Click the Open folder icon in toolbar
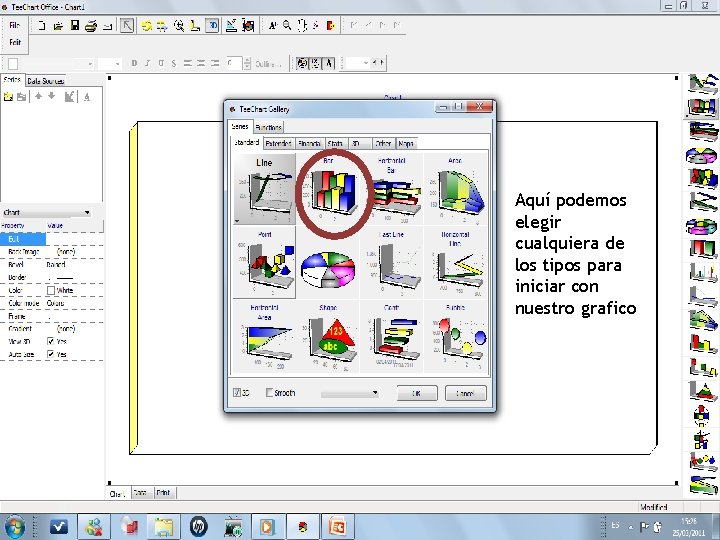This screenshot has width=720, height=540. click(58, 26)
